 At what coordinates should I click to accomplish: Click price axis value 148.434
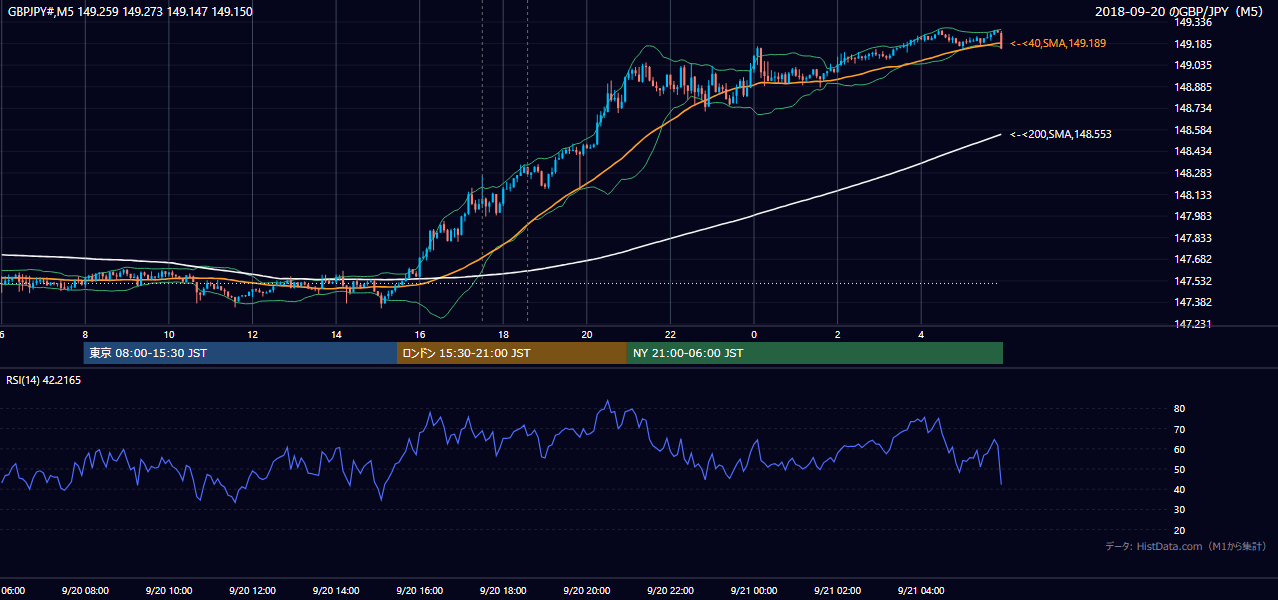(x=1193, y=151)
